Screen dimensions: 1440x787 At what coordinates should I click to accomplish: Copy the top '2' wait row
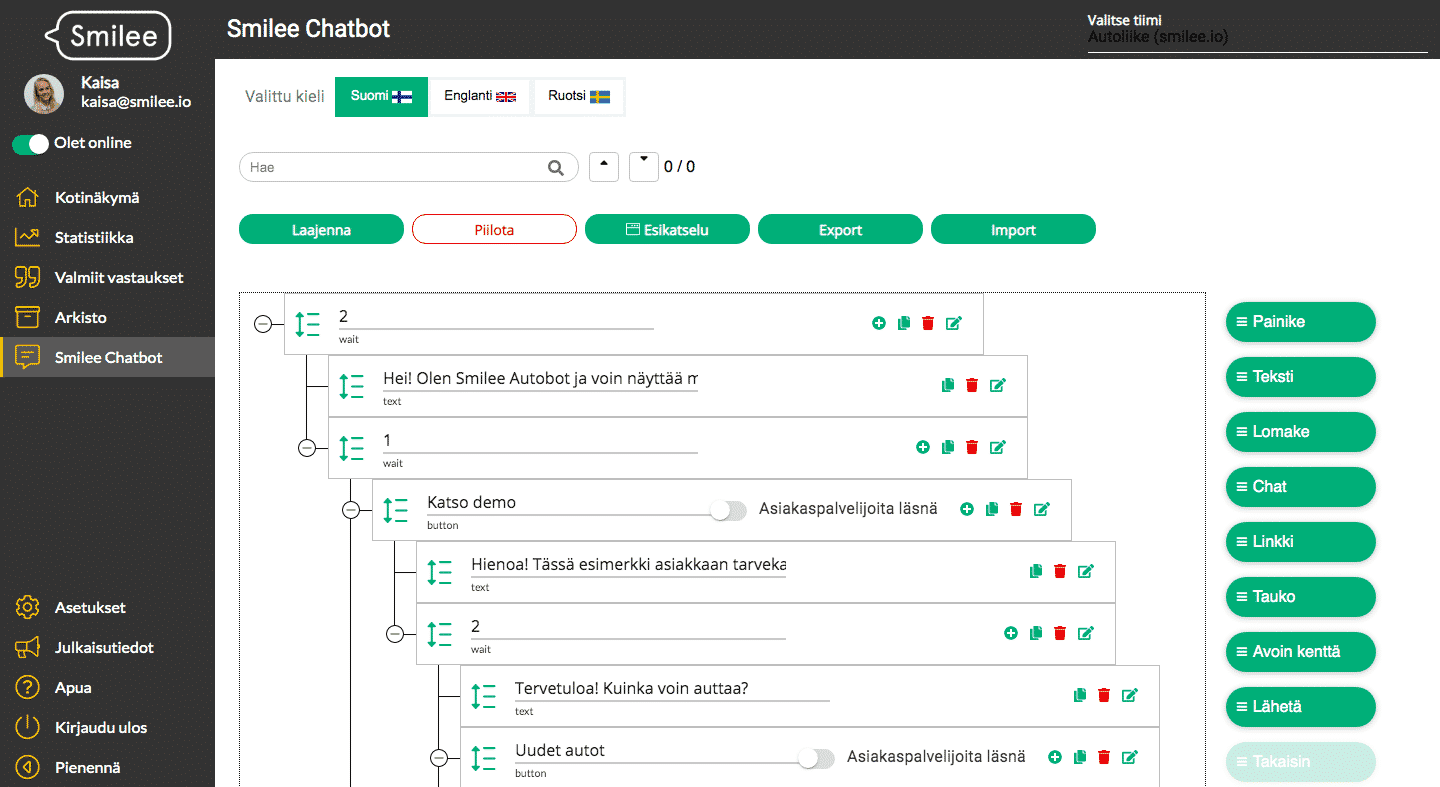pyautogui.click(x=904, y=323)
